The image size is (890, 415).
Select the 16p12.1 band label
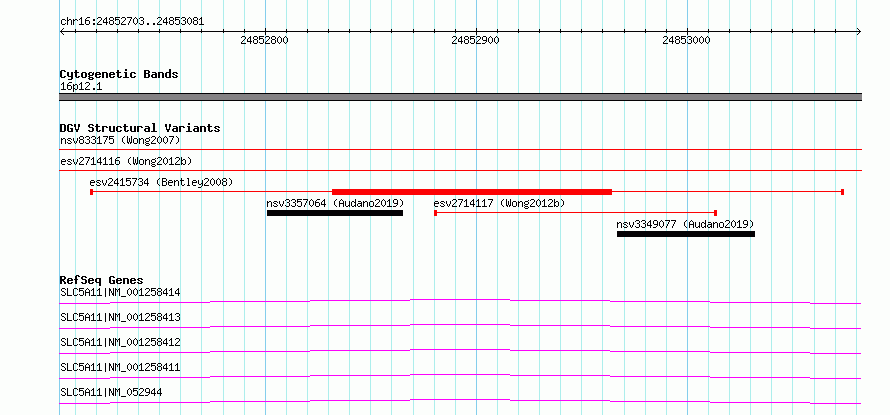pyautogui.click(x=81, y=87)
